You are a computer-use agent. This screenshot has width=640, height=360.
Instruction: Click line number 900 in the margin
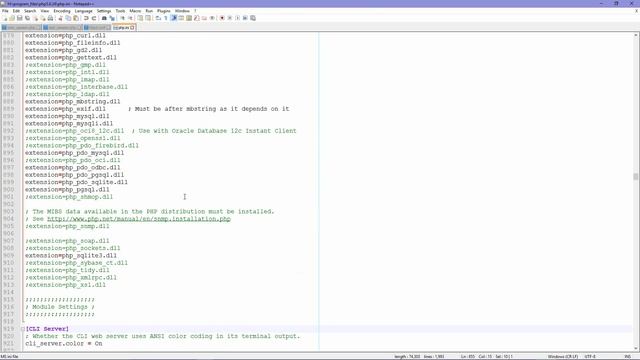click(x=9, y=190)
